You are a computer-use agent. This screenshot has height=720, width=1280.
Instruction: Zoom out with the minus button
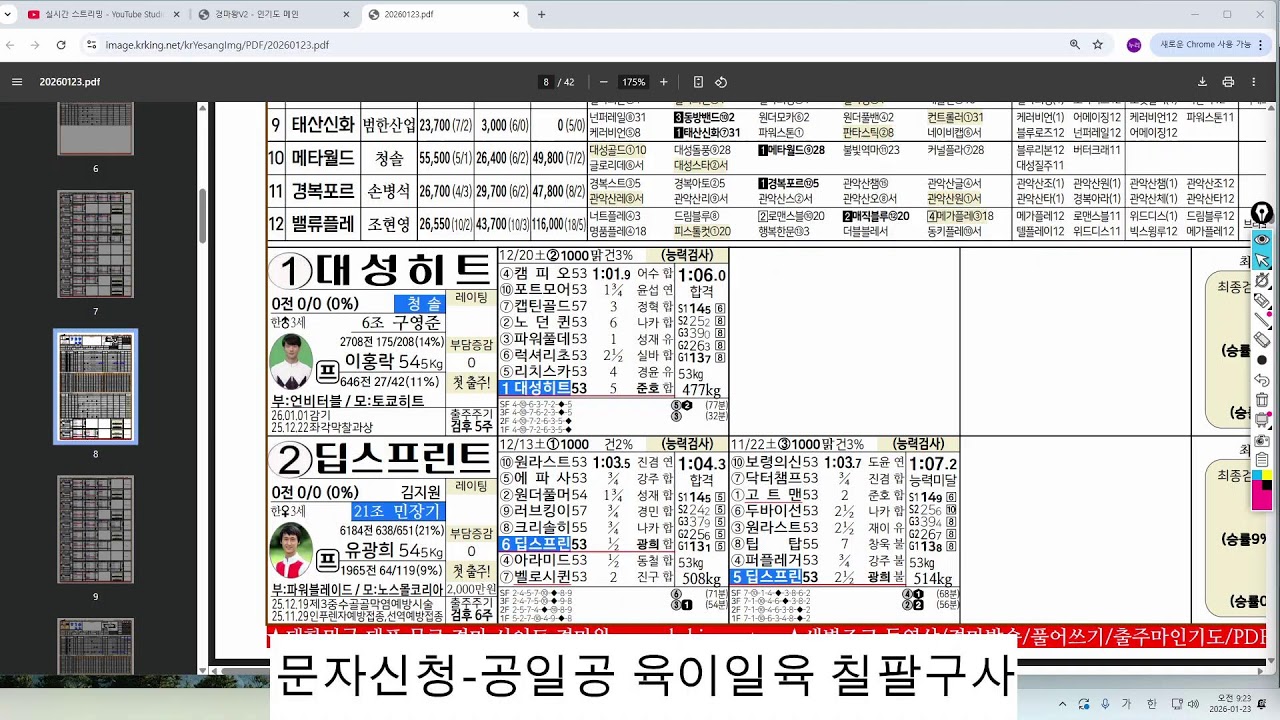(x=603, y=82)
